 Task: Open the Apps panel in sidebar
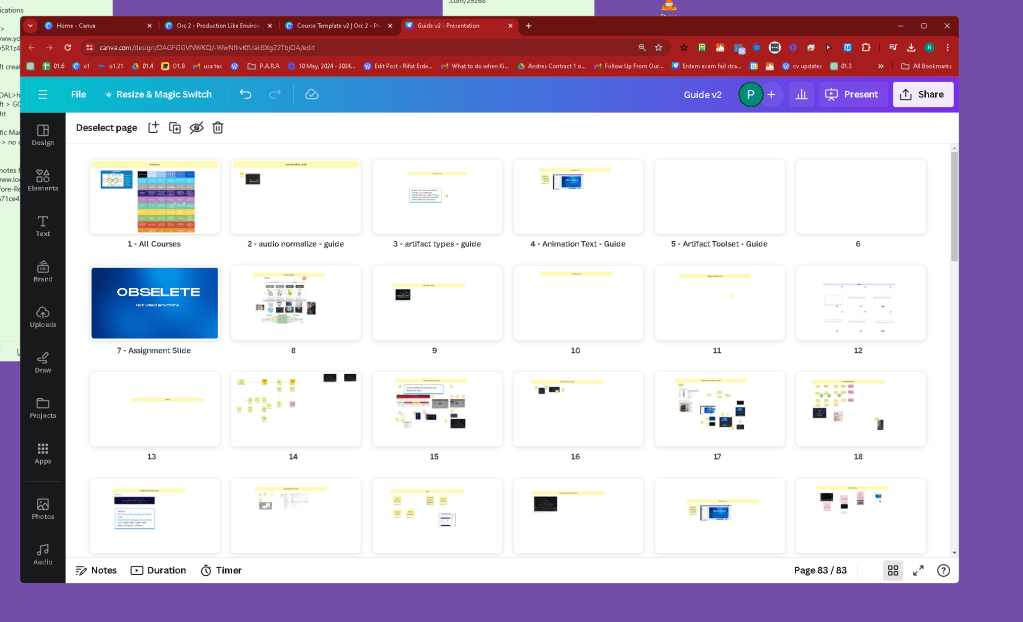pyautogui.click(x=43, y=454)
